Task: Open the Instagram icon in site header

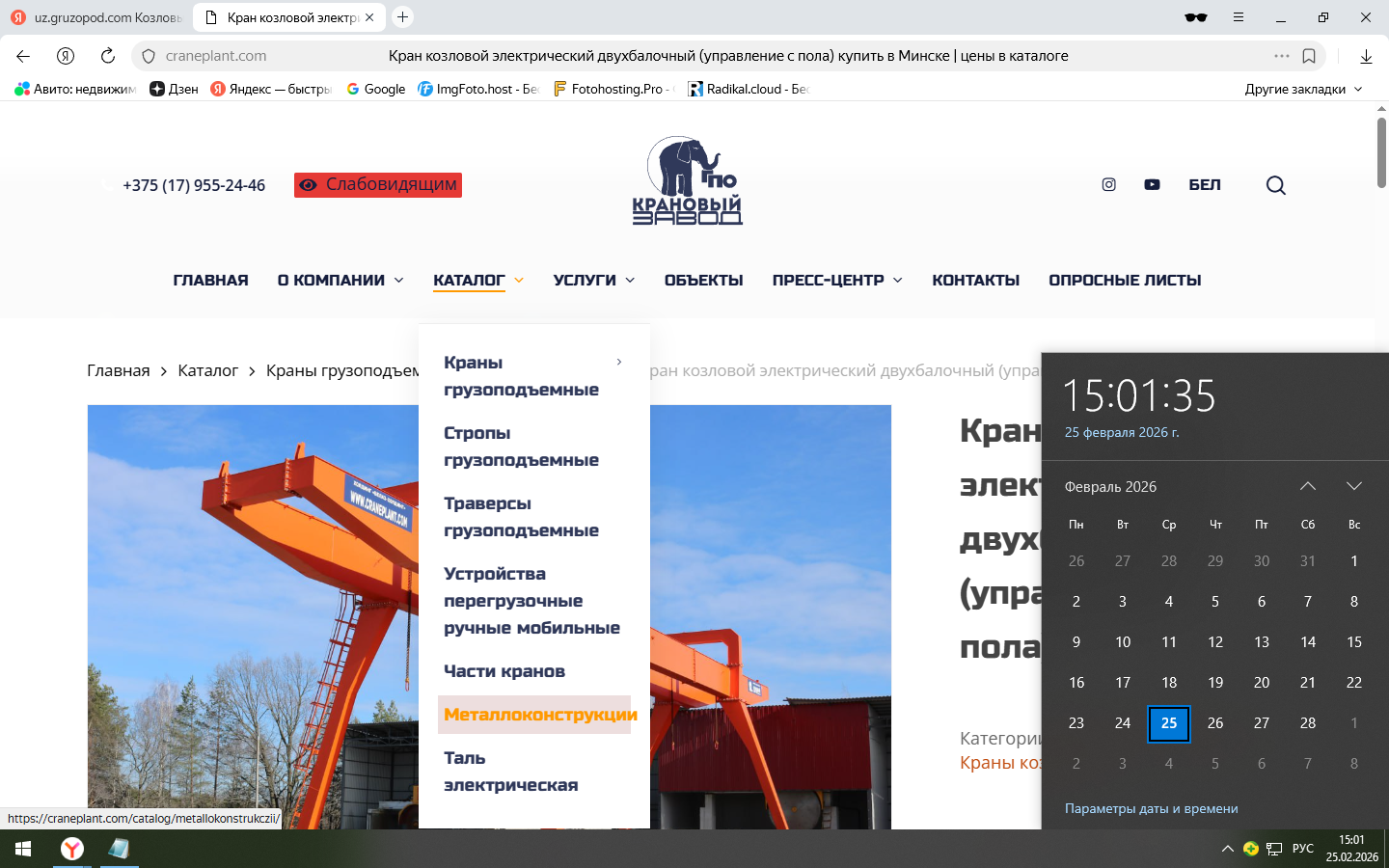Action: [x=1109, y=184]
